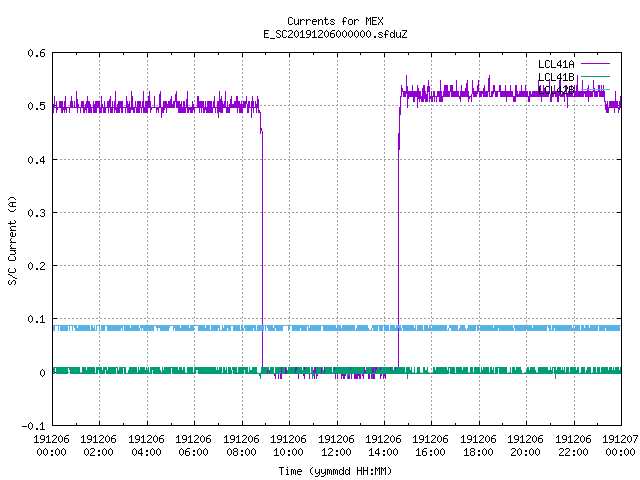
Task: Click the 191206 04:00 x-axis tick label
Action: pyautogui.click(x=146, y=446)
